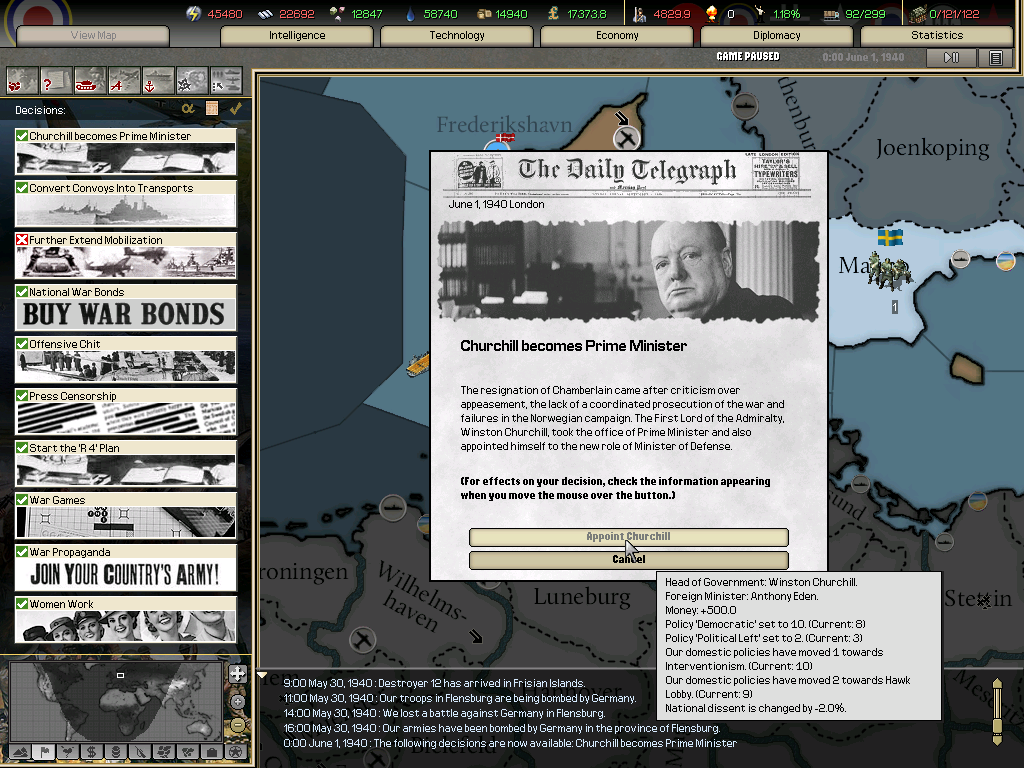Click the "Frederikshavn" province label on map

point(504,124)
